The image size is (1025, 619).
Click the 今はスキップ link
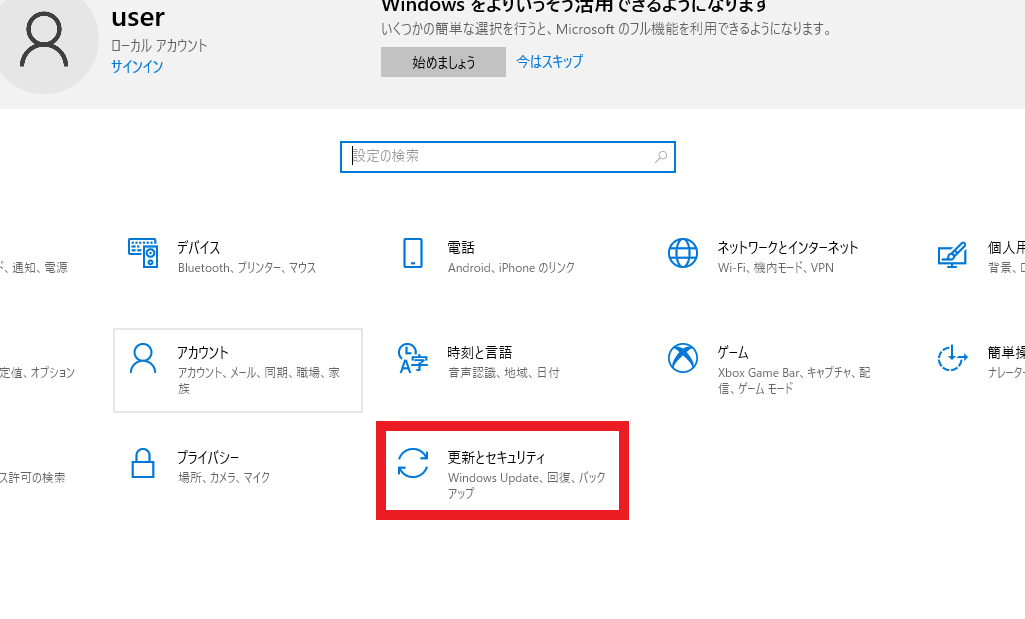(549, 61)
